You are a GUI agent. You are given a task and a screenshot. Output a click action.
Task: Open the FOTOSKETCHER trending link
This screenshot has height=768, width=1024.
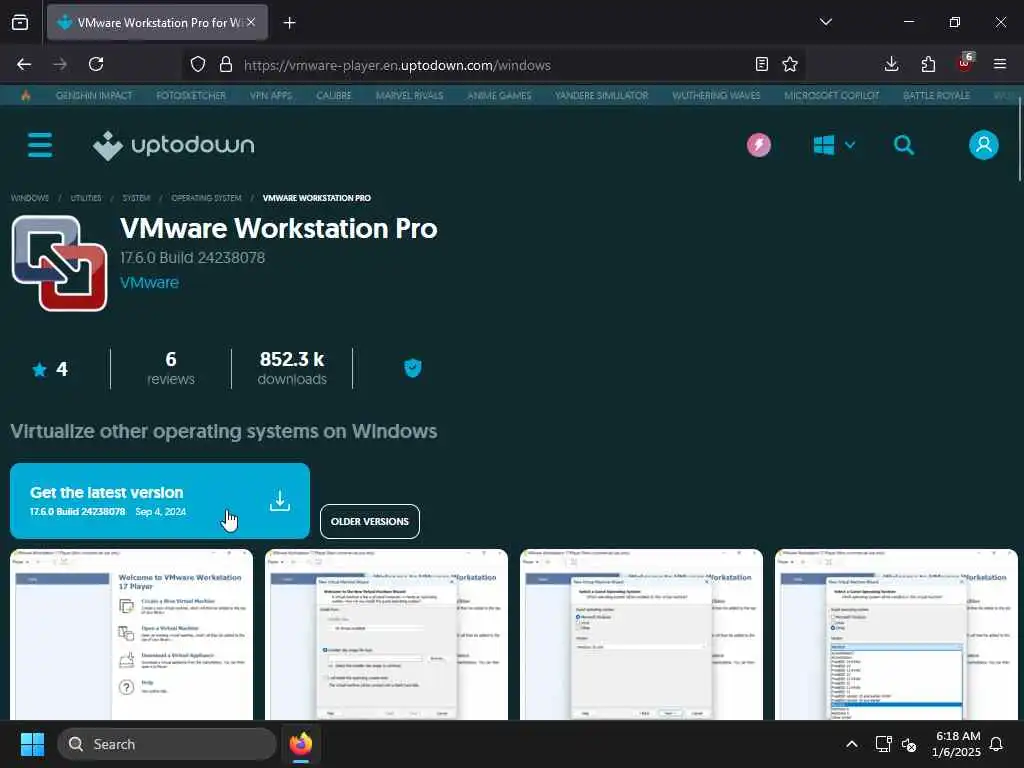(x=191, y=95)
